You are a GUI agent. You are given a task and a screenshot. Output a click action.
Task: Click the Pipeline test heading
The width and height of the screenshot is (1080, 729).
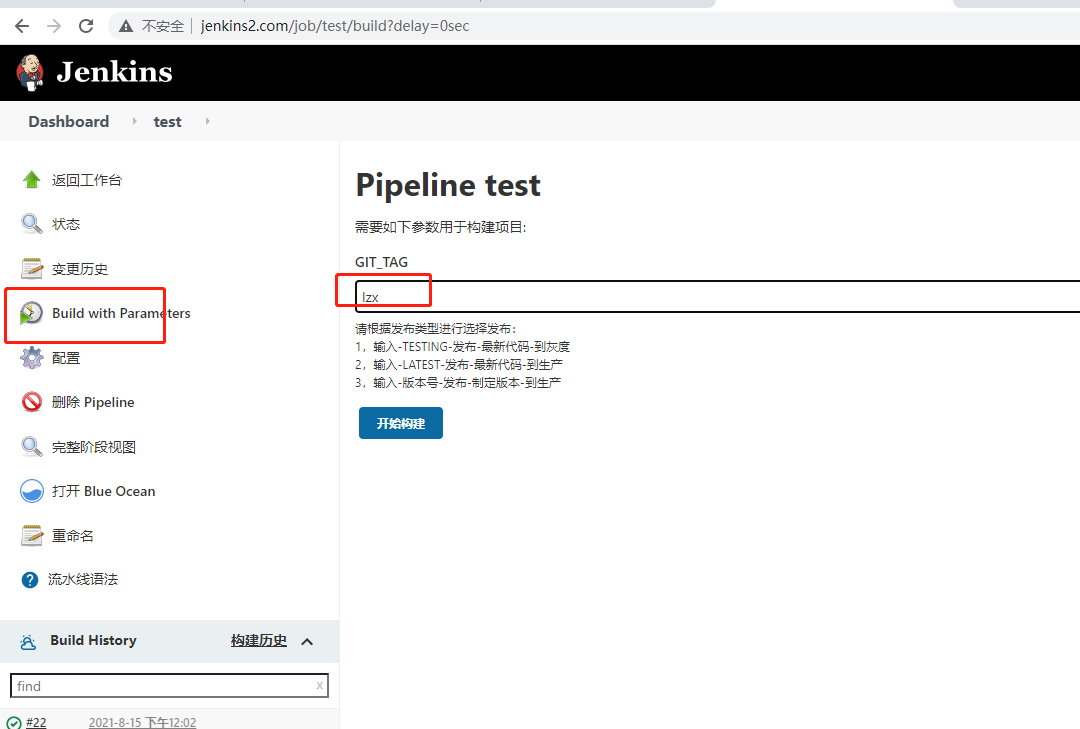pyautogui.click(x=448, y=185)
